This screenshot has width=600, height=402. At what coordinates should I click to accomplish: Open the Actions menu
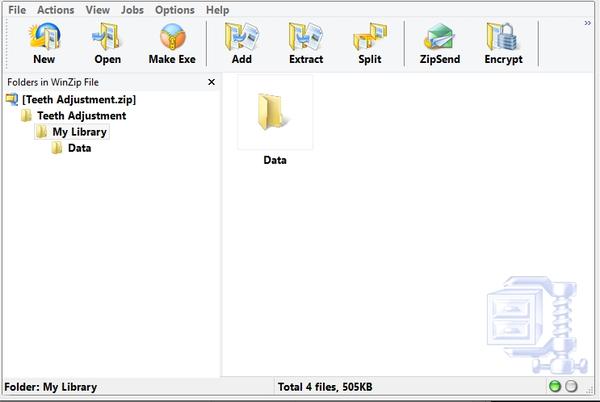pos(55,10)
